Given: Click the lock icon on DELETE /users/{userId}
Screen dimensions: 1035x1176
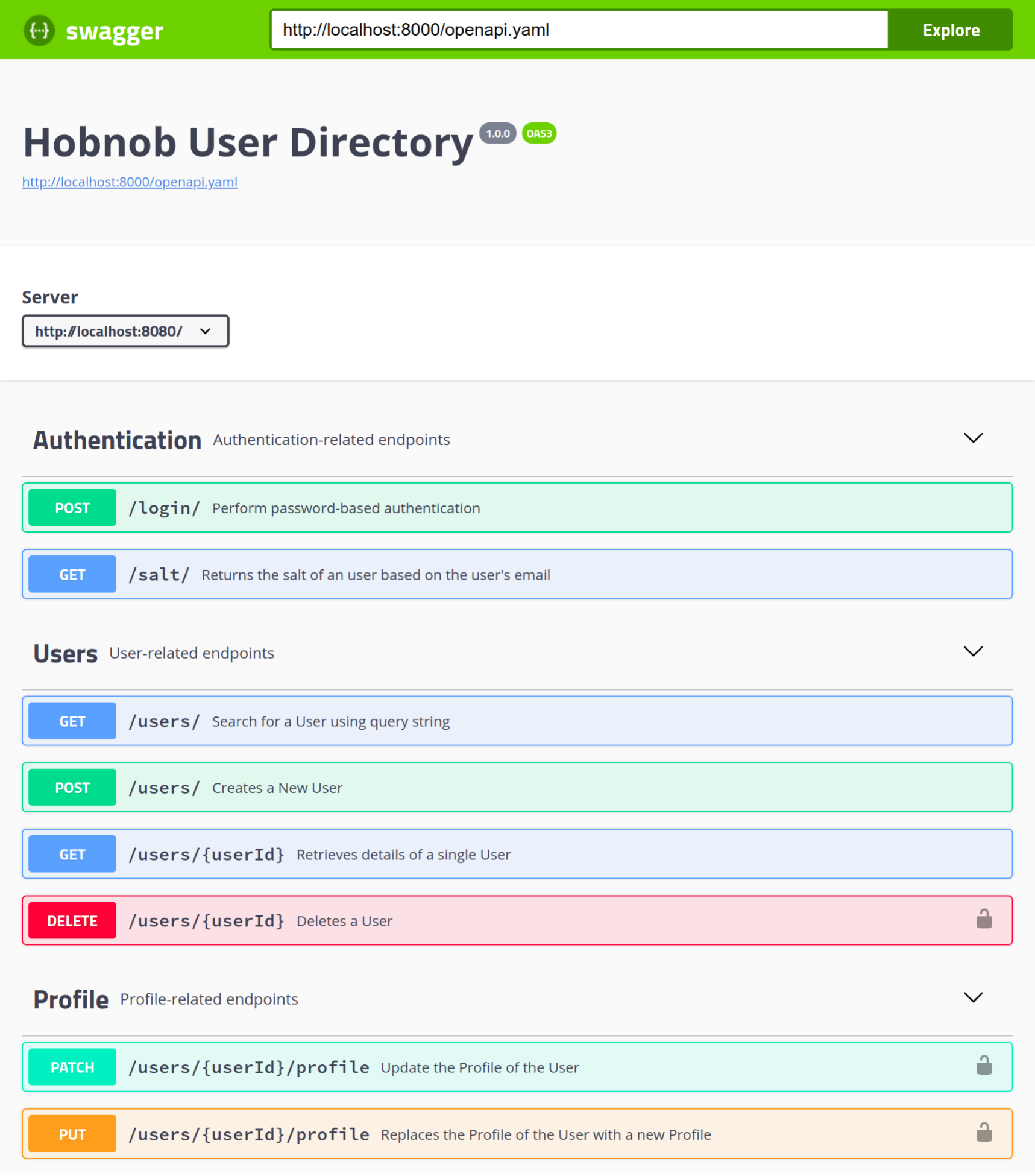Looking at the screenshot, I should (984, 919).
